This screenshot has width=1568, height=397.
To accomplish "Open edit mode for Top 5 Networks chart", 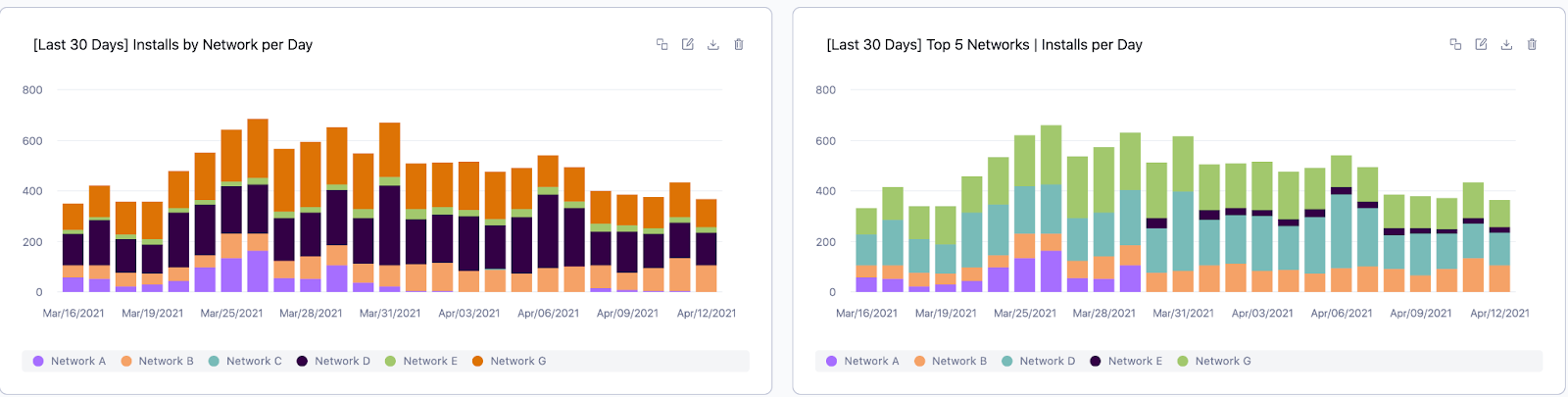I will (1481, 44).
